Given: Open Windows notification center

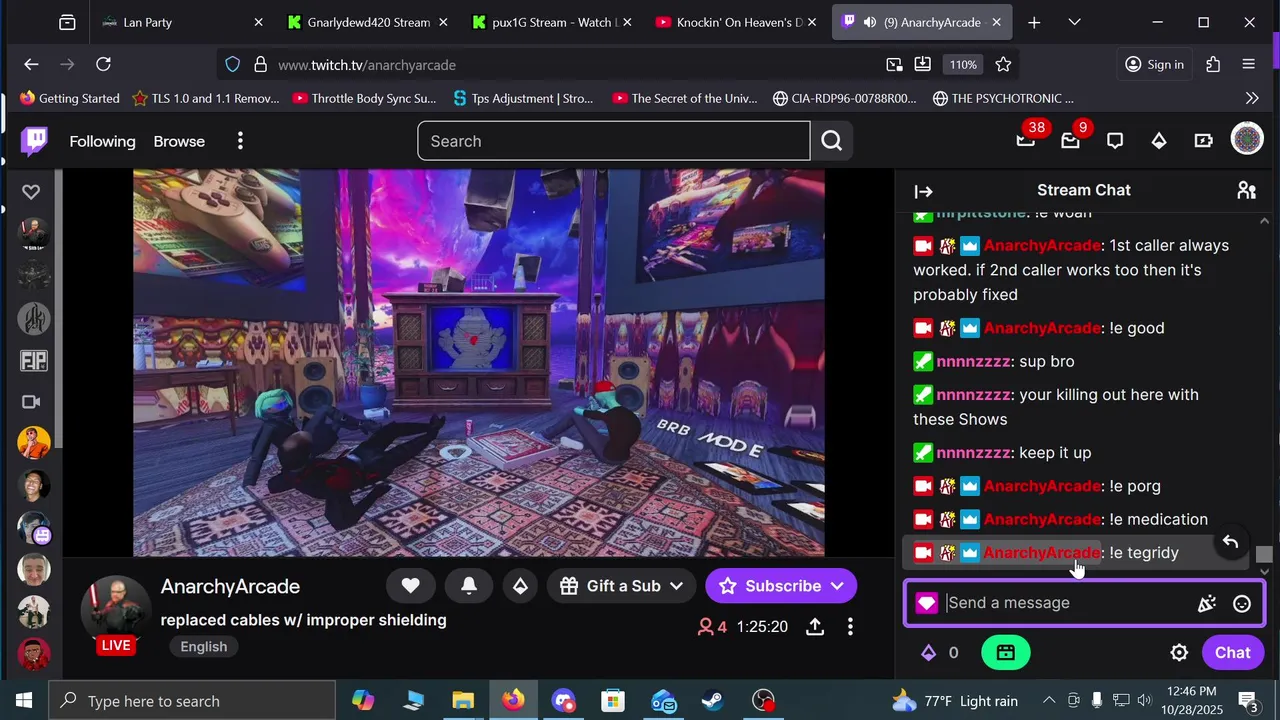Looking at the screenshot, I should point(1247,701).
